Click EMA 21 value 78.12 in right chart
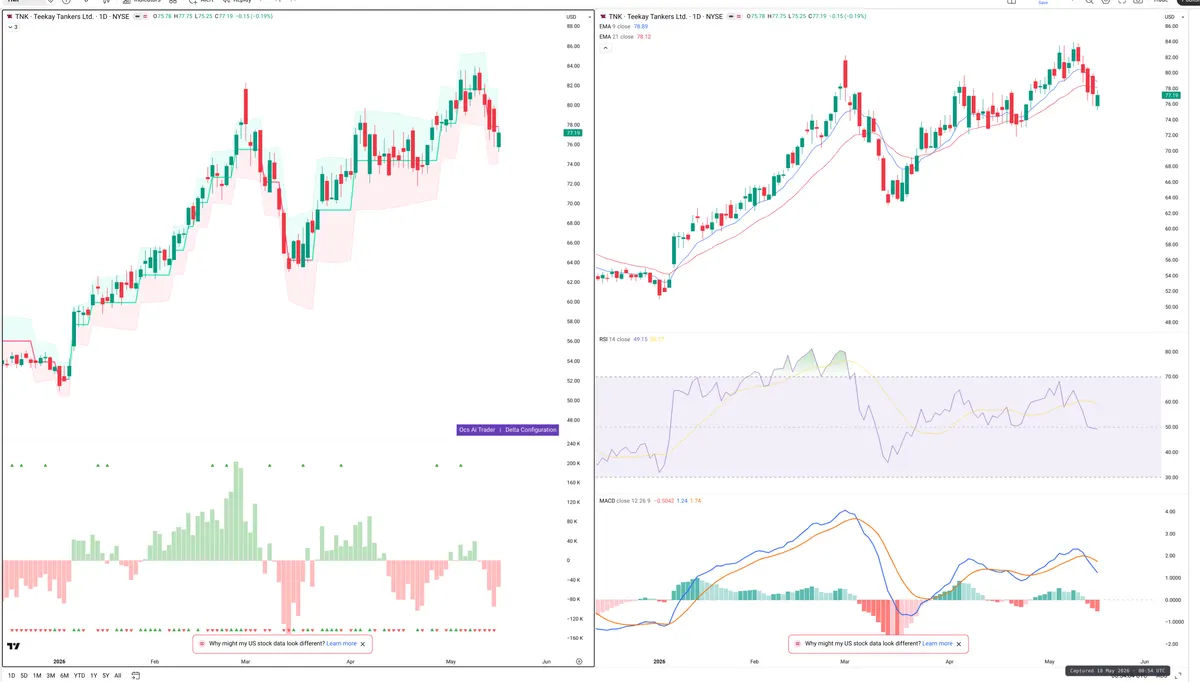This screenshot has height=682, width=1200. point(644,37)
